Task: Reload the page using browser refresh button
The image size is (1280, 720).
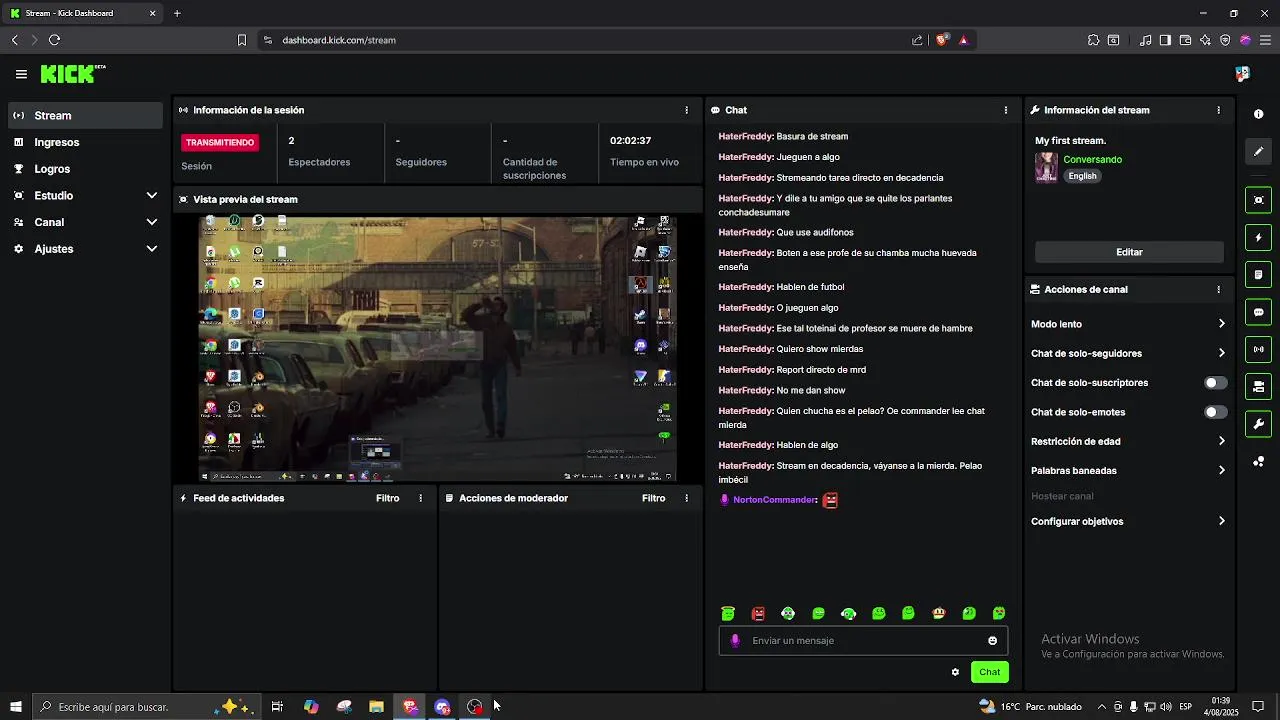Action: 54,40
